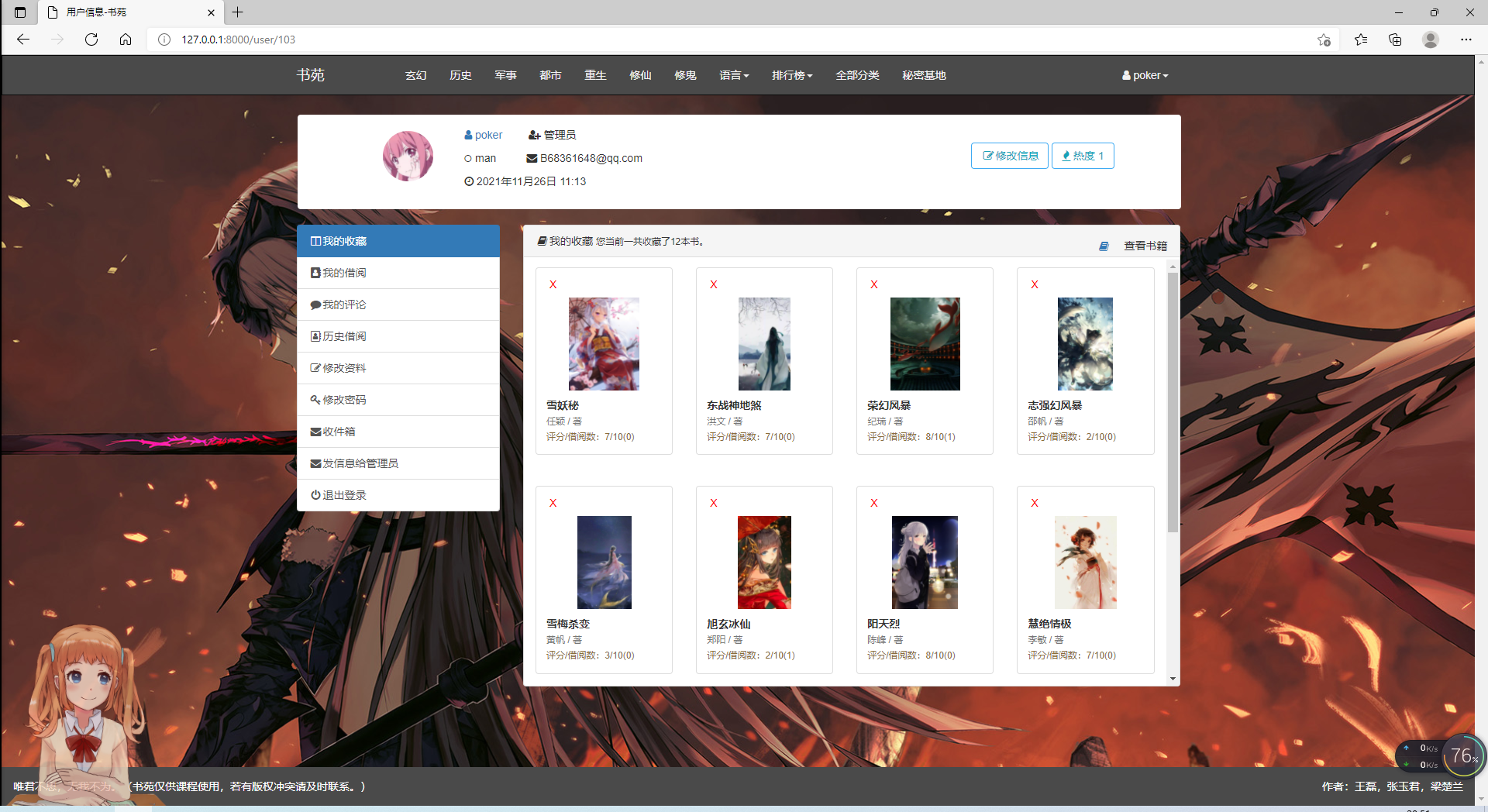Viewport: 1488px width, 812px height.
Task: Open the 阳天烈 book cover
Action: (925, 563)
